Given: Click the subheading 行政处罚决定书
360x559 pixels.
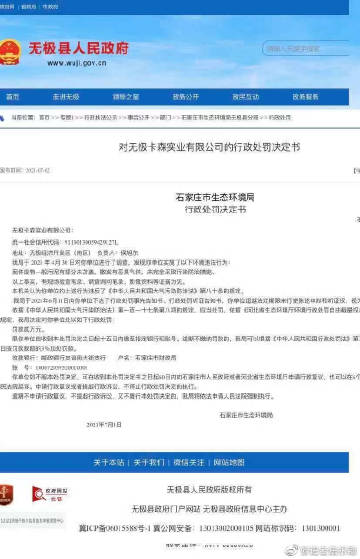Looking at the screenshot, I should click(x=215, y=209).
